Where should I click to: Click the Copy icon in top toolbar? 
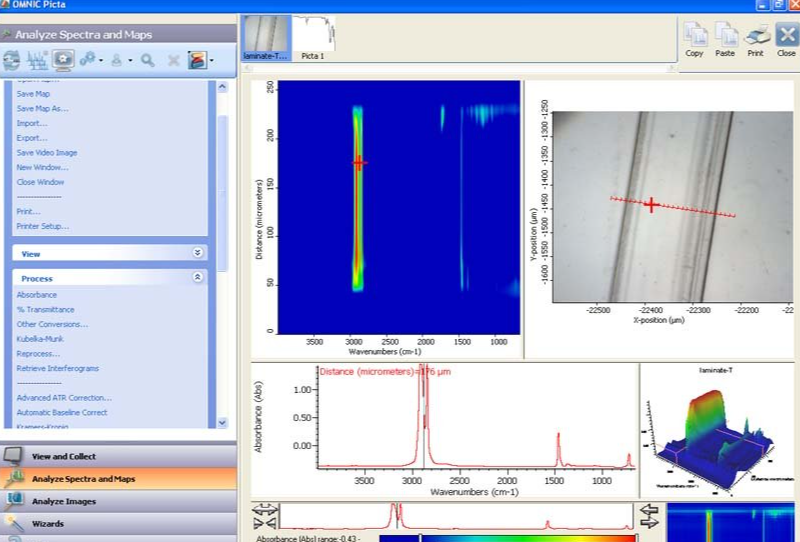coord(694,35)
